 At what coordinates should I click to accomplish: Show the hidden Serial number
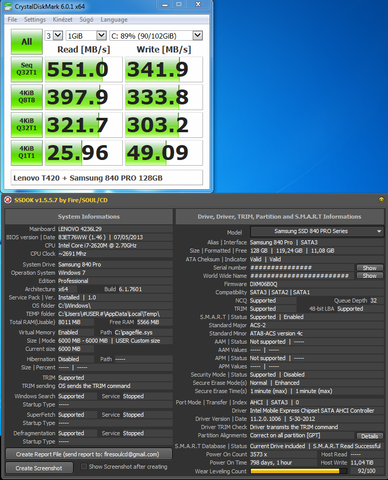point(370,268)
